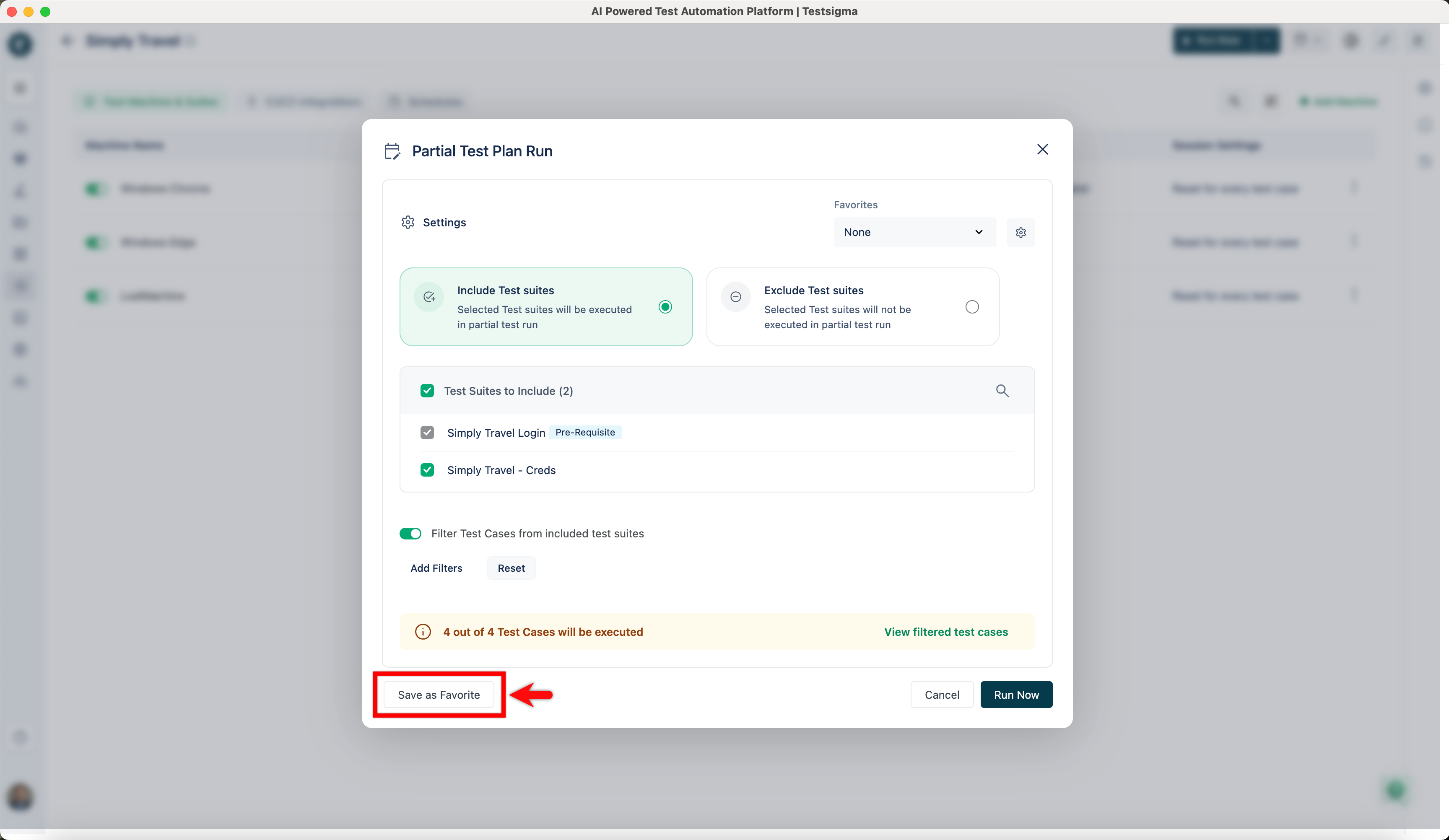Click the Add Filters button

(436, 568)
